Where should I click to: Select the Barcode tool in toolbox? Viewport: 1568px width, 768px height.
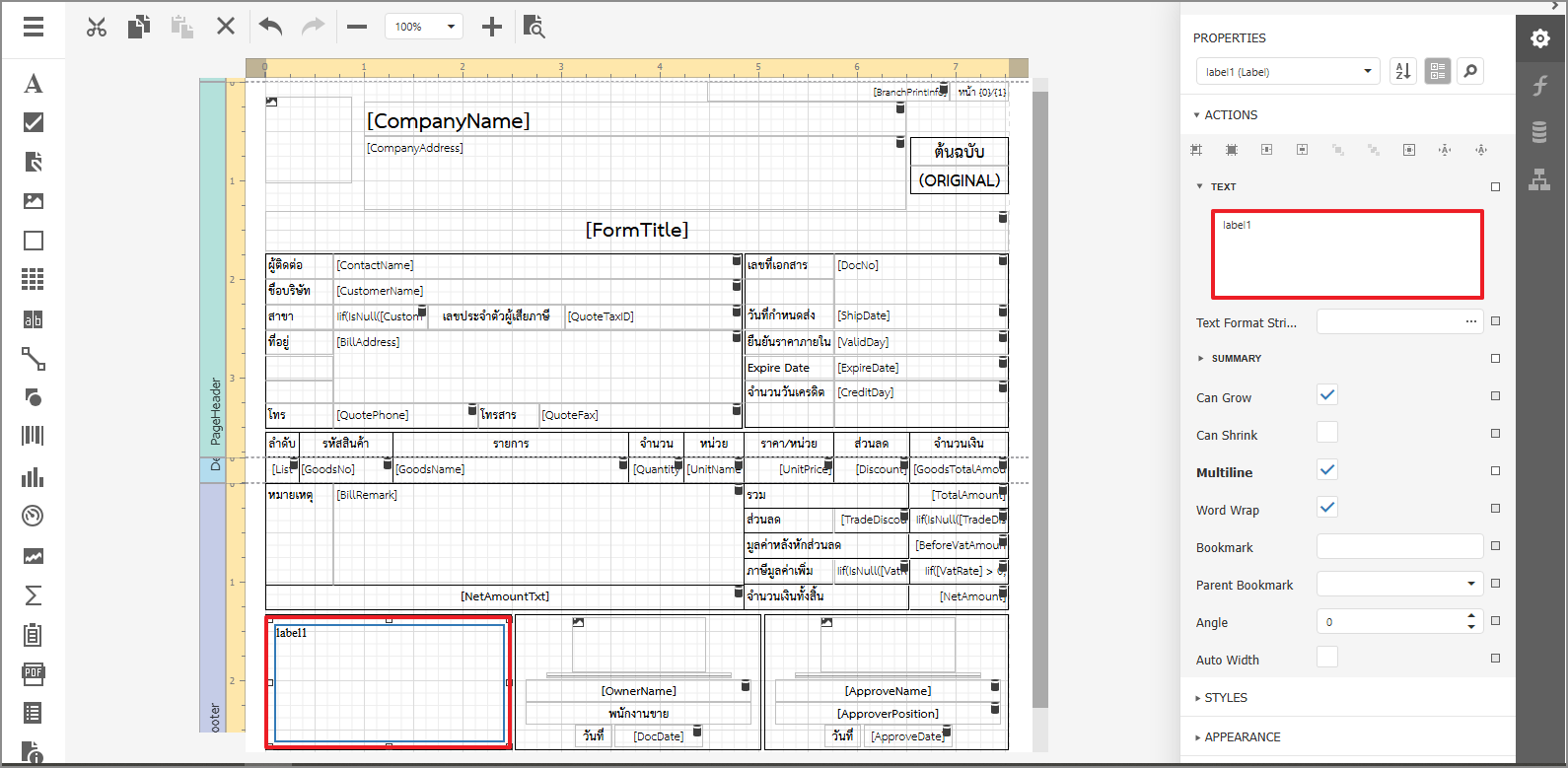(34, 436)
